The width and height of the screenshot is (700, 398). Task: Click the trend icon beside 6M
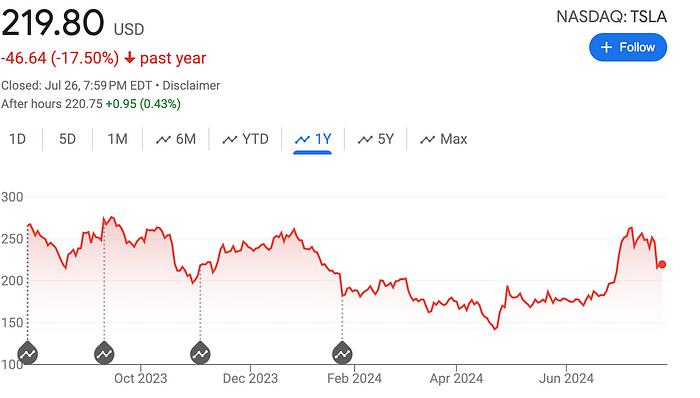[x=163, y=140]
